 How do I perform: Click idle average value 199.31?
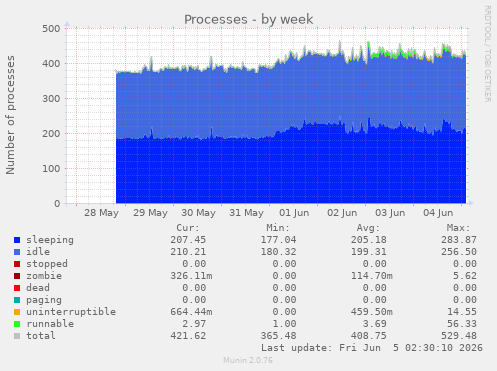pos(369,252)
